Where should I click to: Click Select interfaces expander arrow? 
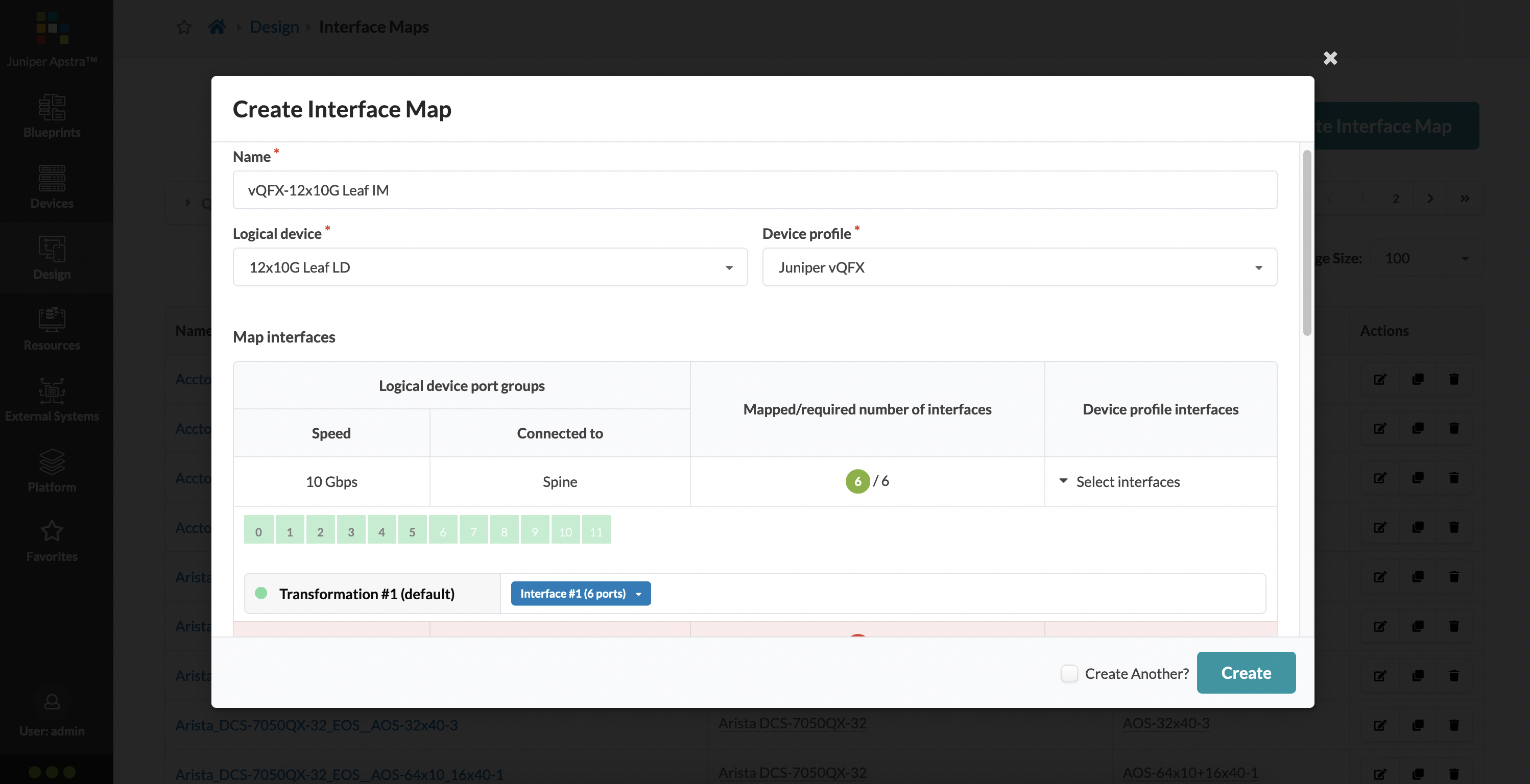click(1064, 481)
